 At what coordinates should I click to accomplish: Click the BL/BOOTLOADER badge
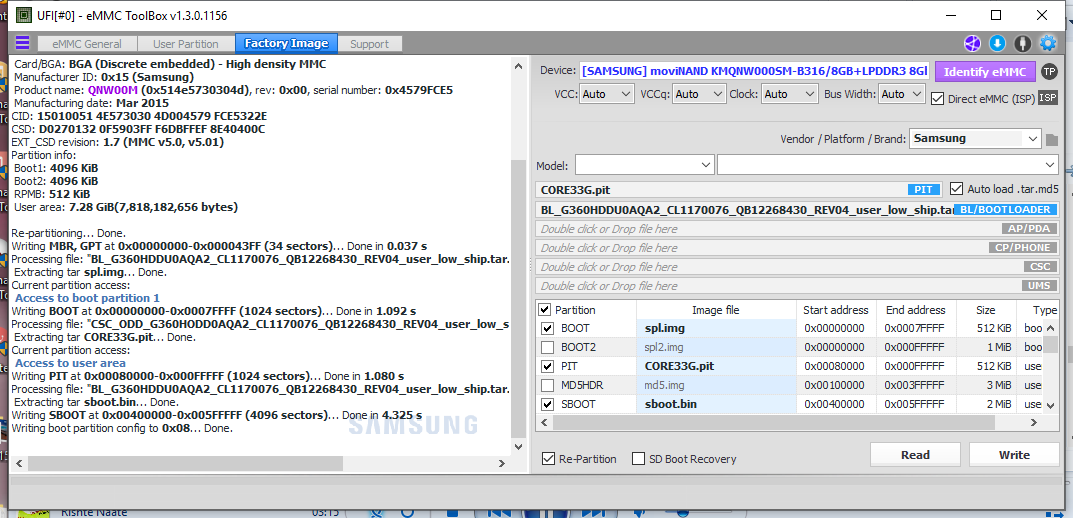(1005, 209)
